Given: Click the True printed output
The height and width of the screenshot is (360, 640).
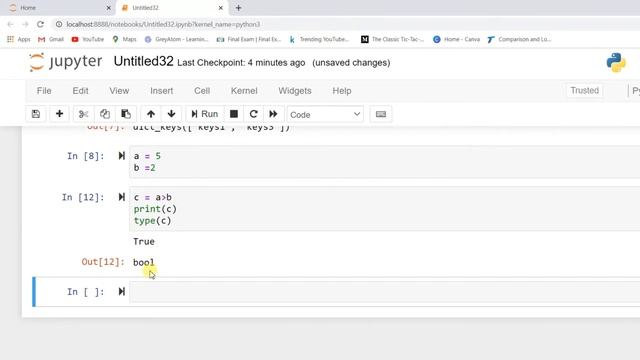Looking at the screenshot, I should tap(144, 242).
